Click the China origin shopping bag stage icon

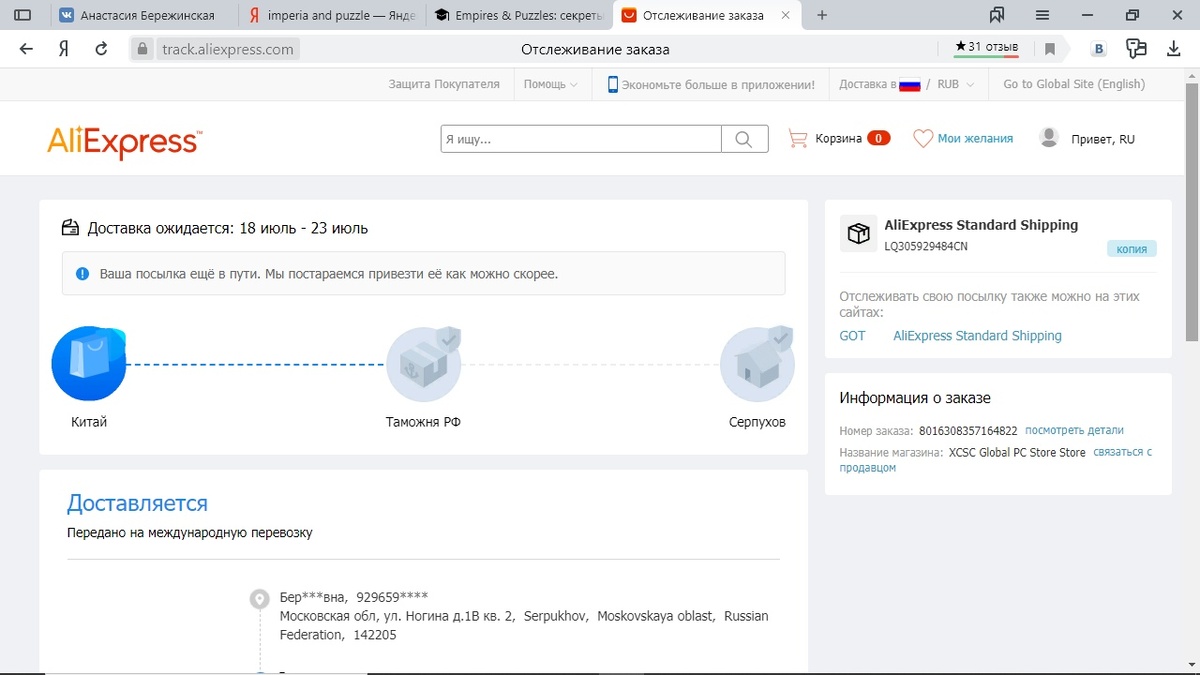point(89,363)
